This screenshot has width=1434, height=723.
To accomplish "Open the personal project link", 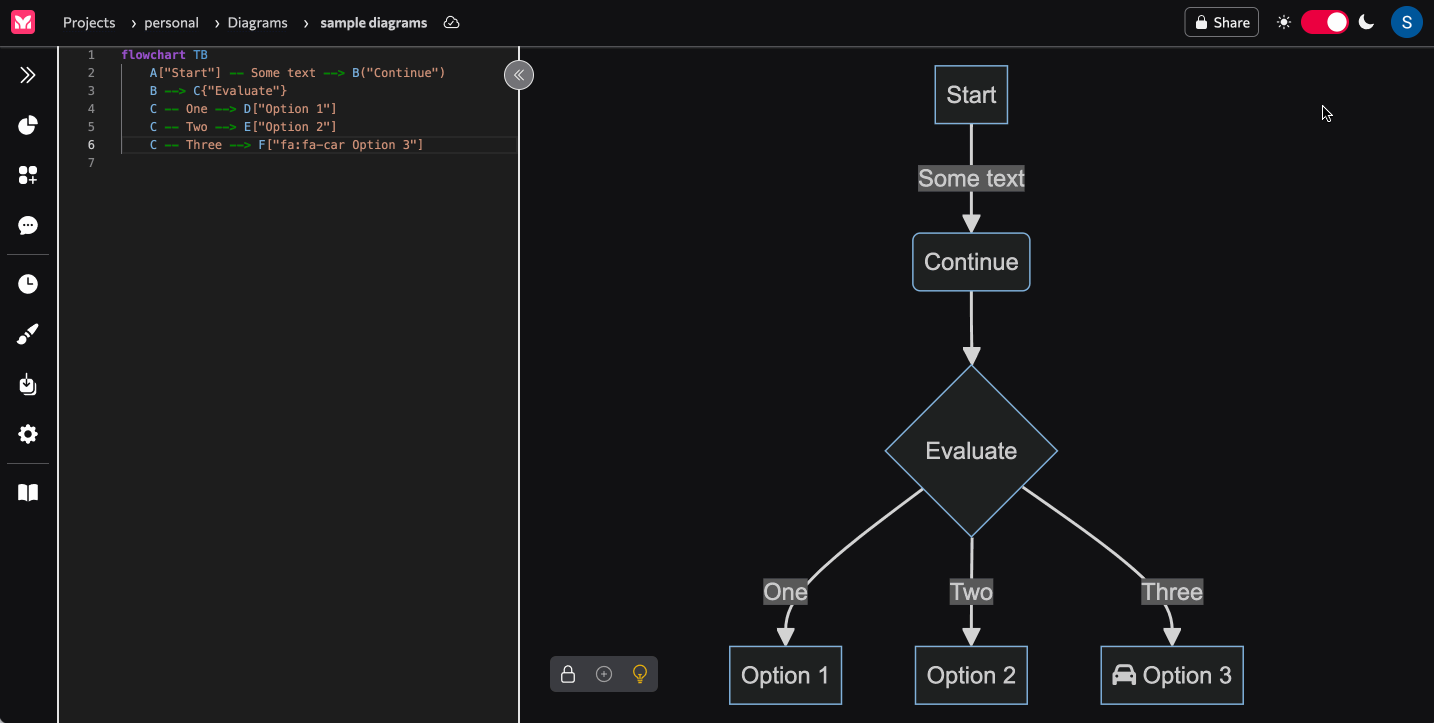I will pos(170,22).
